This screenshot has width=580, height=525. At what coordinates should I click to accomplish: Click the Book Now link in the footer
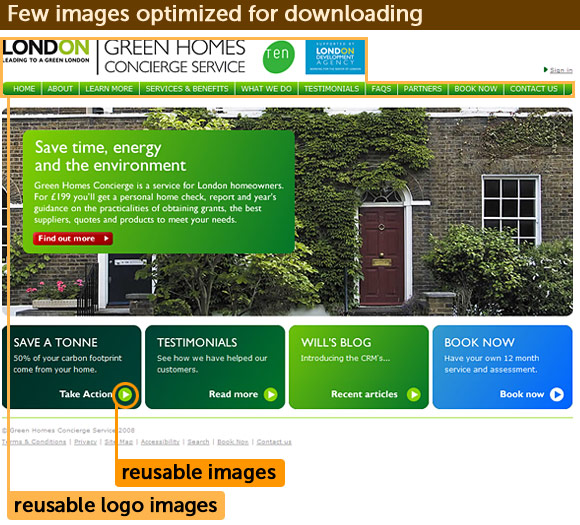click(233, 442)
